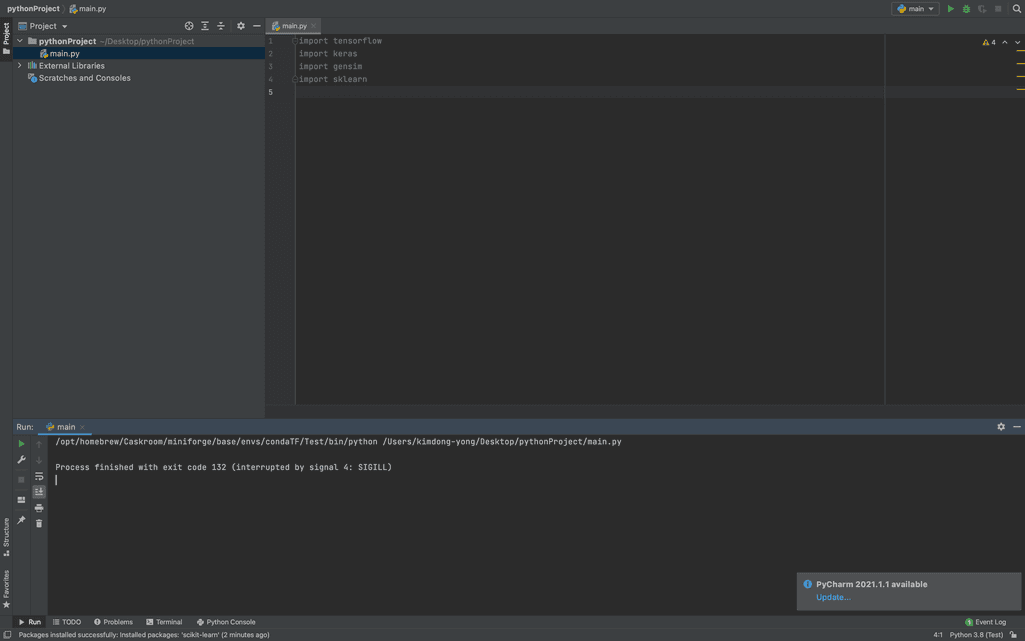The image size is (1025, 641).
Task: Toggle the Structure side tool window stripe
Action: pos(6,536)
